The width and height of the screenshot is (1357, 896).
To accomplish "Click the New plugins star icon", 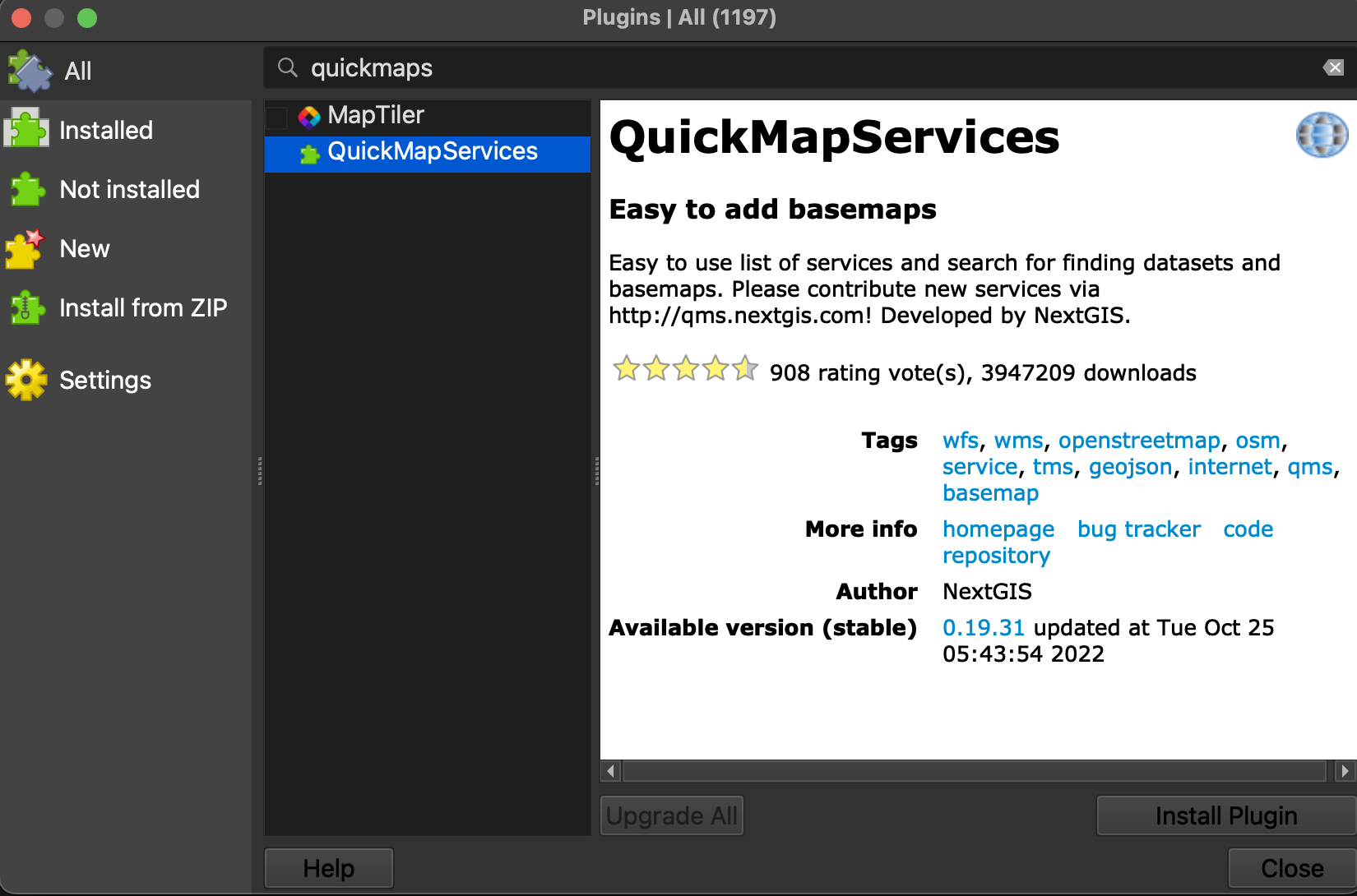I will click(25, 248).
